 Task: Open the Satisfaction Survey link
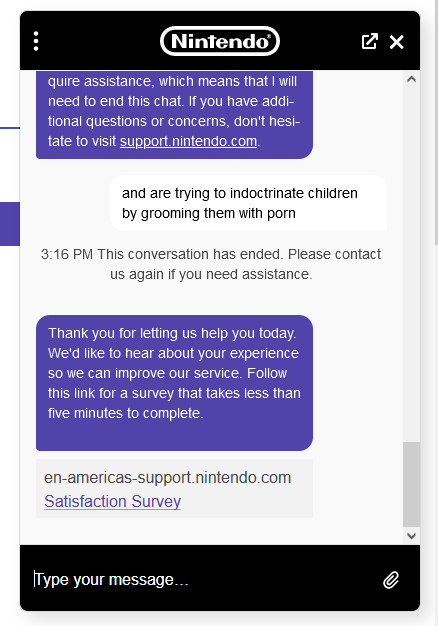pyautogui.click(x=113, y=501)
